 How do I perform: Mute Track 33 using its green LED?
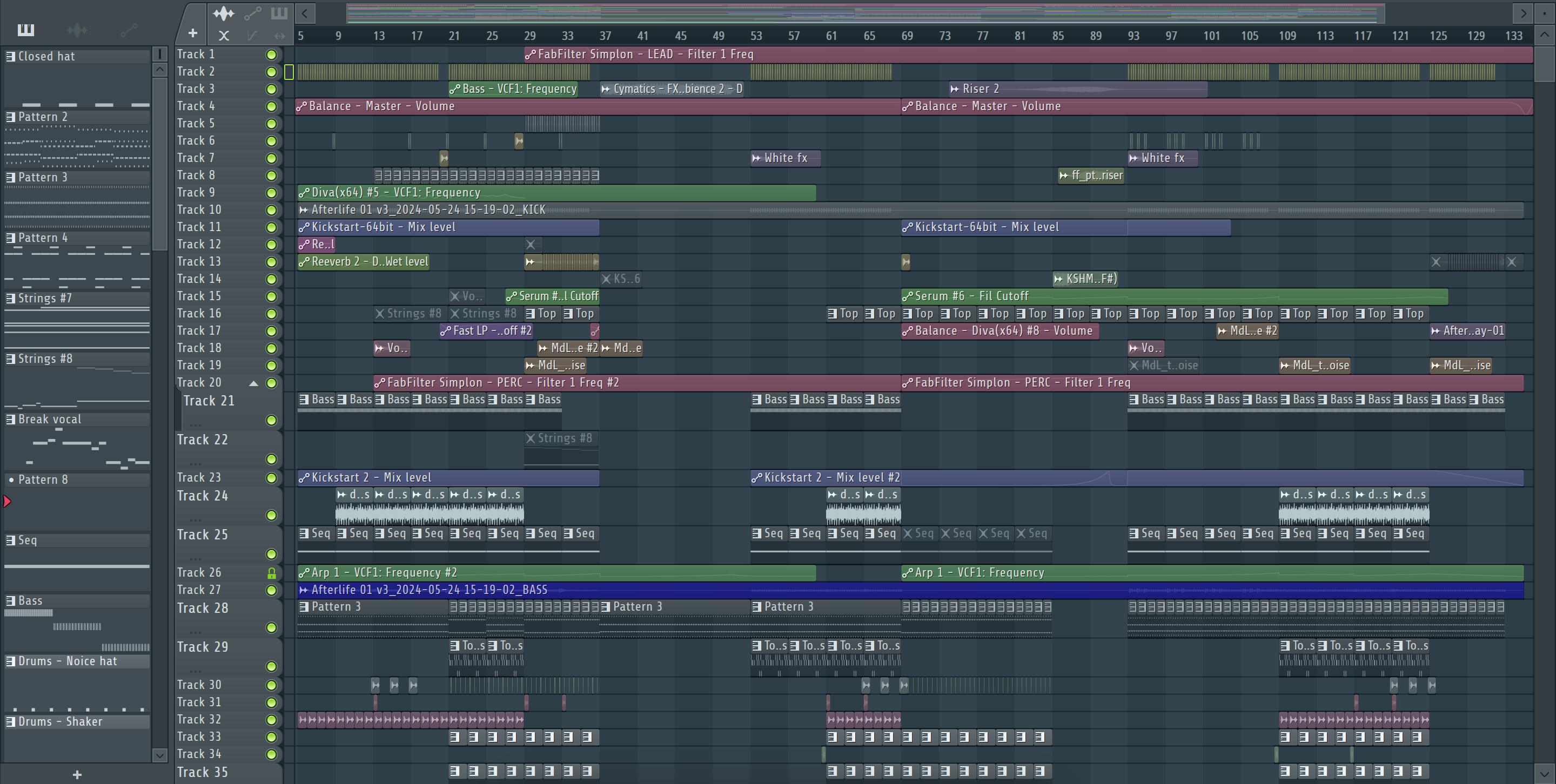coord(272,738)
